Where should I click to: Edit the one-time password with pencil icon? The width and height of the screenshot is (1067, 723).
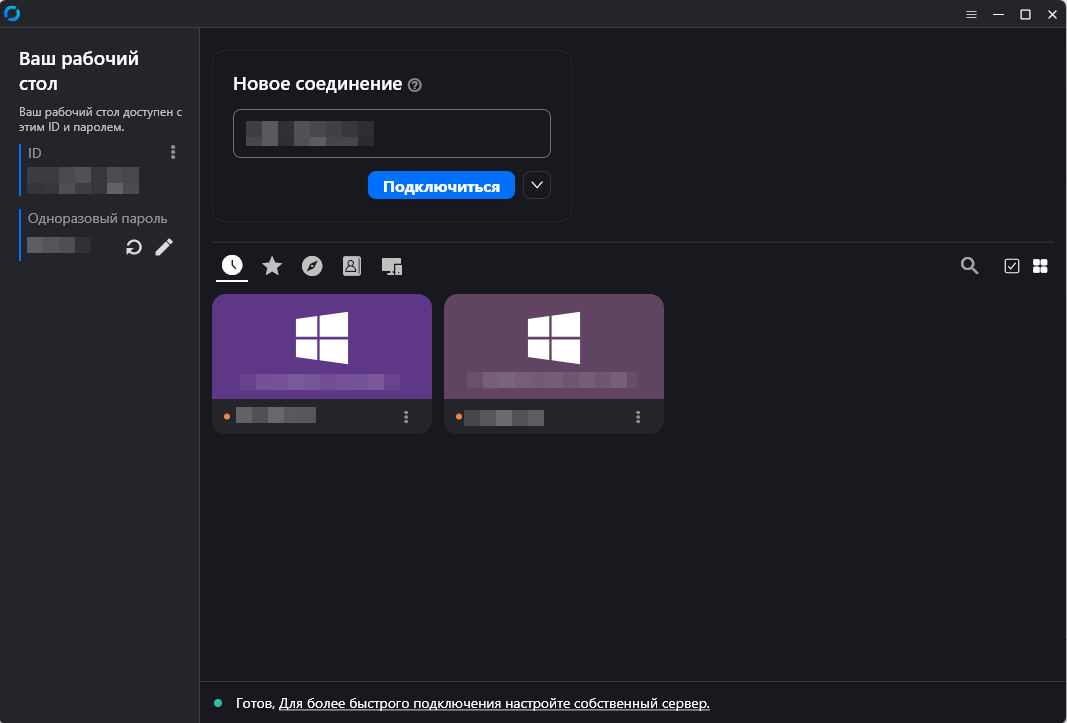point(164,247)
